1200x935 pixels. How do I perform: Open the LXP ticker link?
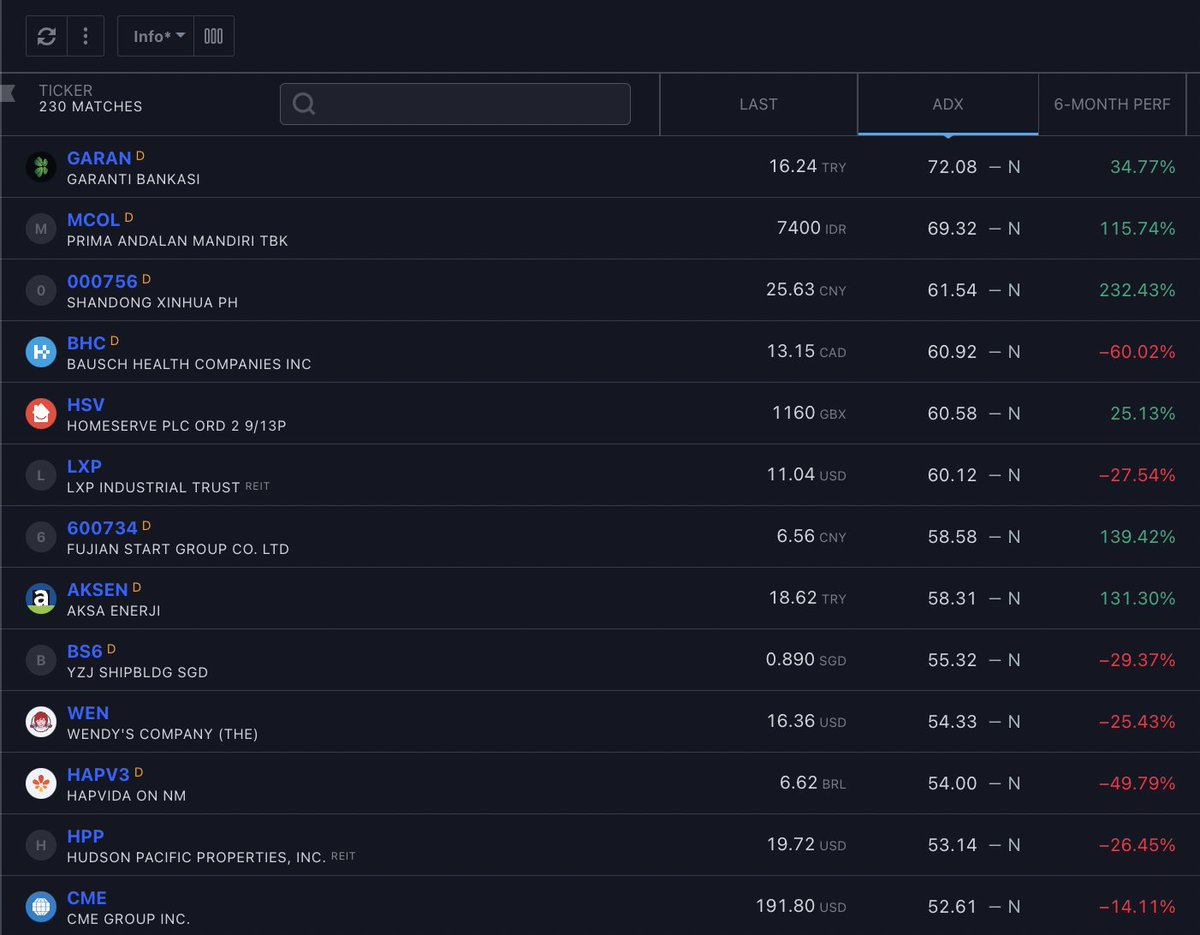click(84, 467)
